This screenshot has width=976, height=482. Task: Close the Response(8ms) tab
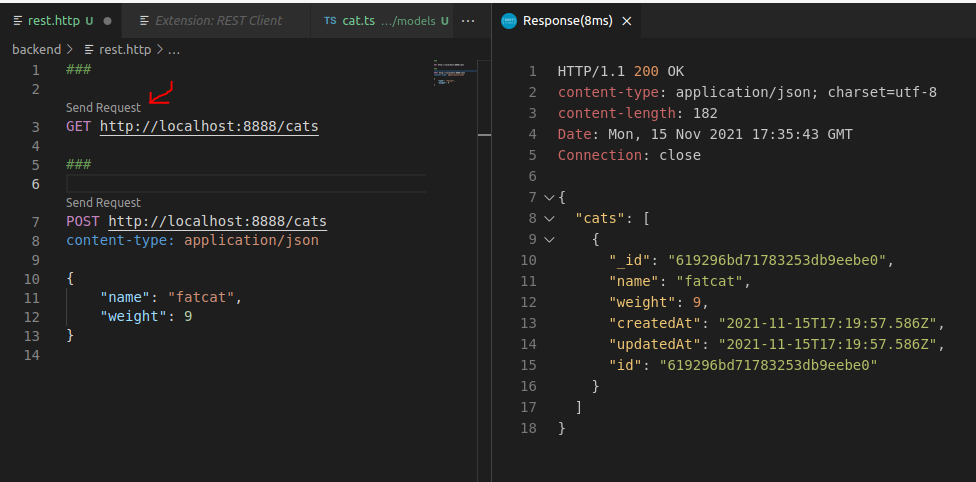tap(626, 20)
